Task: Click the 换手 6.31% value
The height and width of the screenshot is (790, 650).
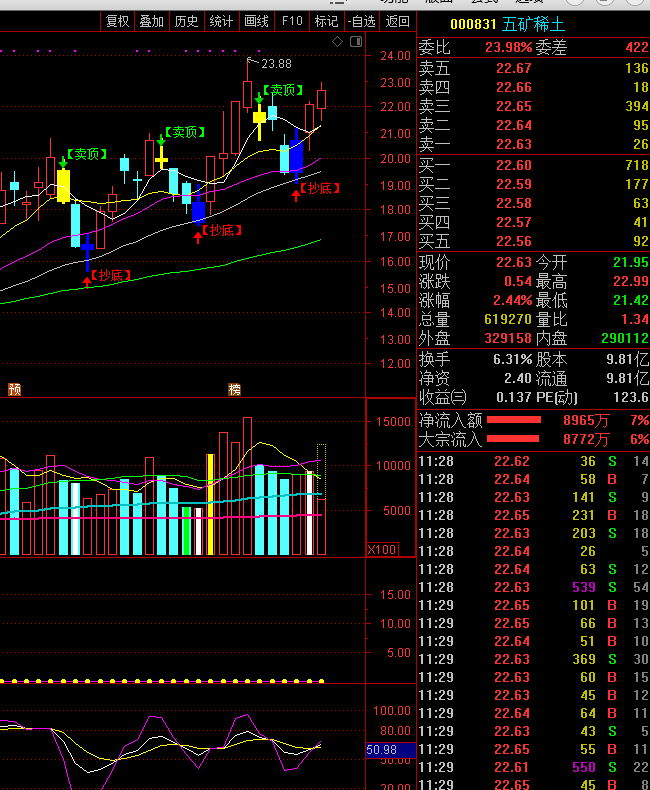Action: (512, 359)
